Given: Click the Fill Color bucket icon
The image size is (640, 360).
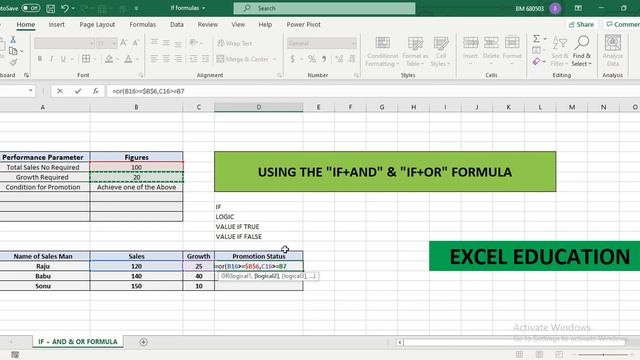Looking at the screenshot, I should (x=109, y=59).
